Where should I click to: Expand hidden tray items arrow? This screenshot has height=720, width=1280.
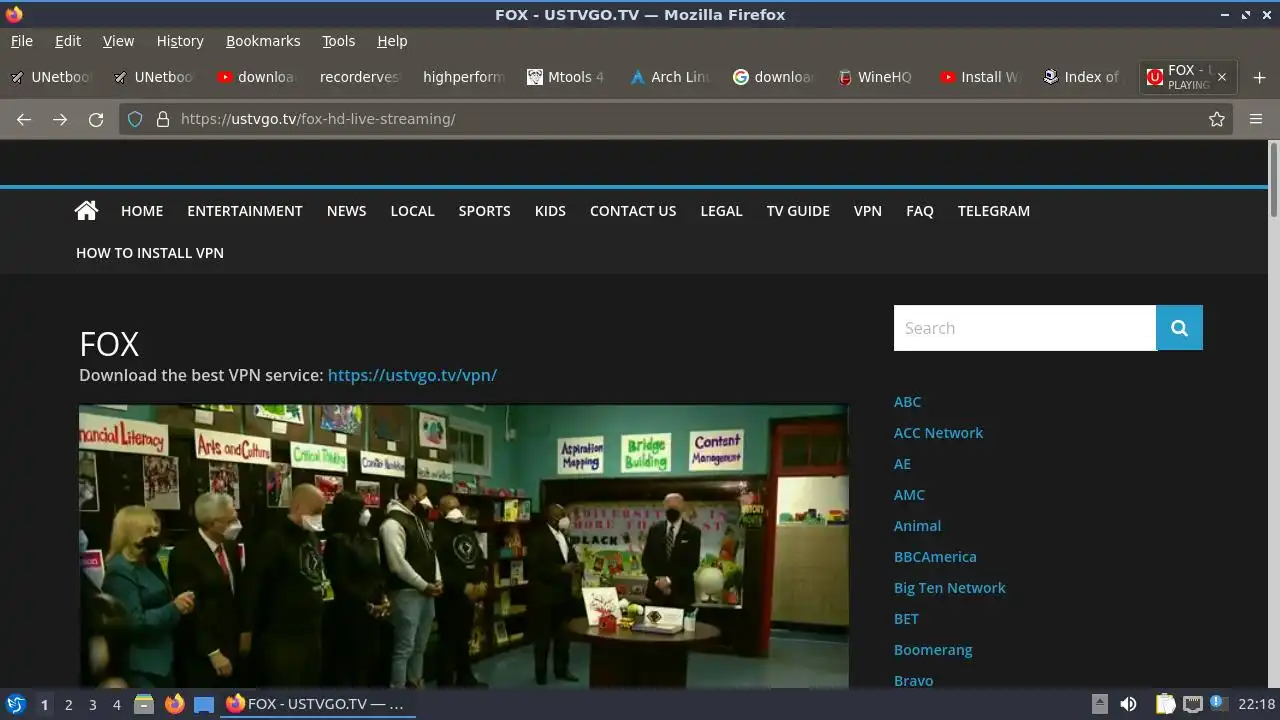pos(1099,703)
